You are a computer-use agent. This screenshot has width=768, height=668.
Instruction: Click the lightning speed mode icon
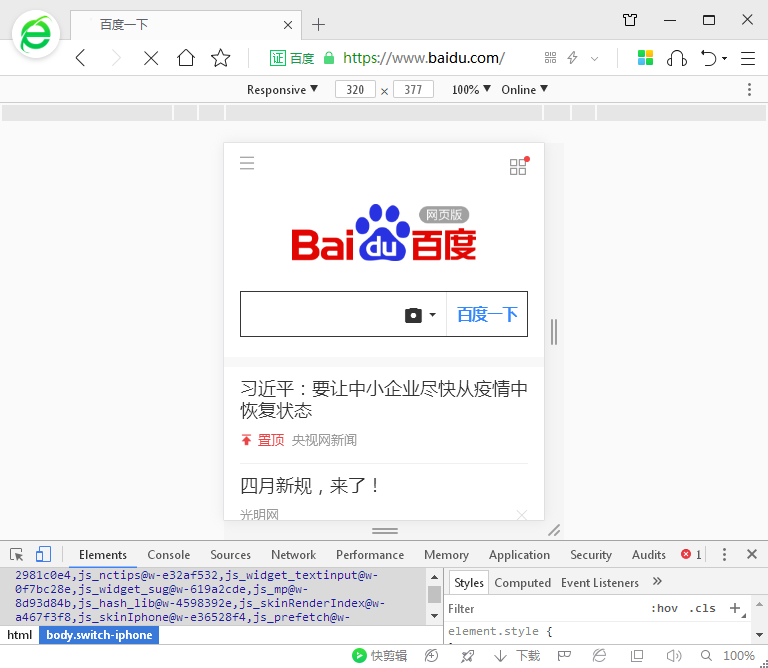572,58
